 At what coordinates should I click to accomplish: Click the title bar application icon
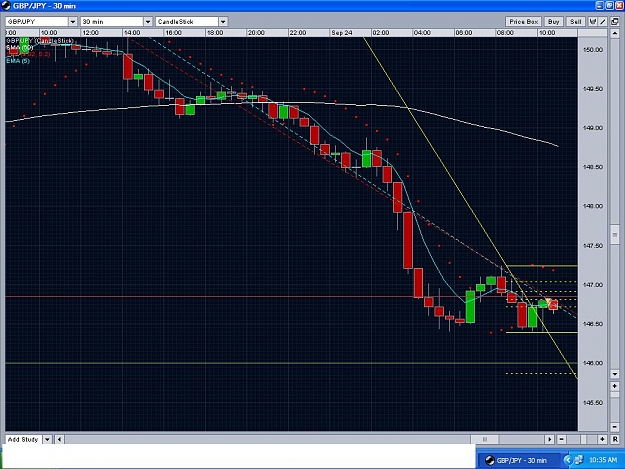pyautogui.click(x=6, y=6)
